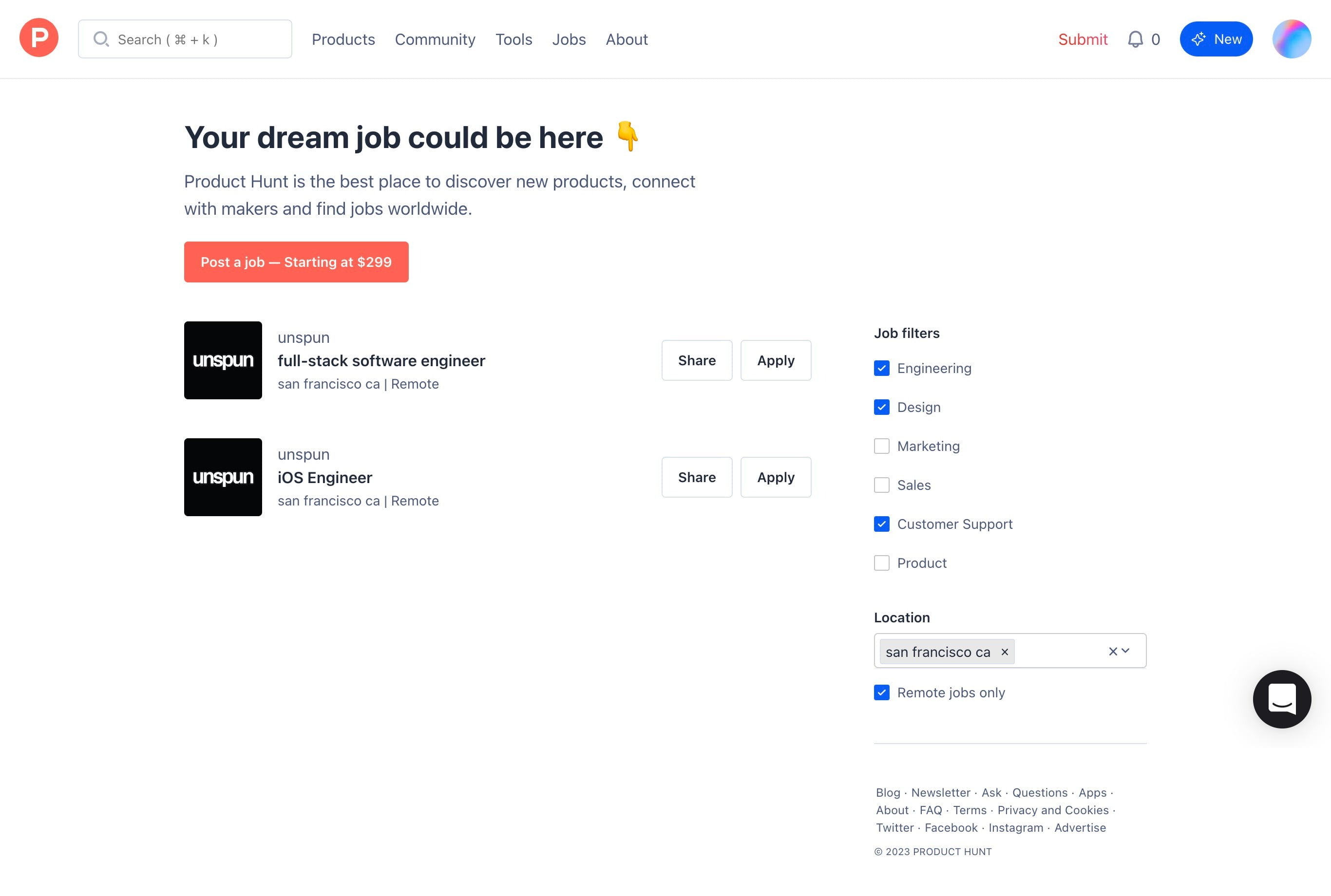Image resolution: width=1331 pixels, height=896 pixels.
Task: Open the iOS Engineer job title
Action: tap(325, 477)
